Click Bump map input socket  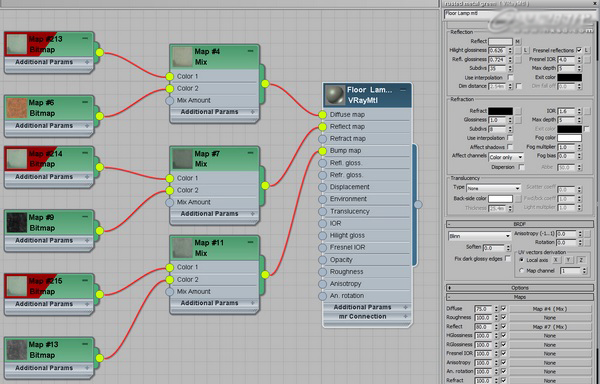click(x=323, y=151)
